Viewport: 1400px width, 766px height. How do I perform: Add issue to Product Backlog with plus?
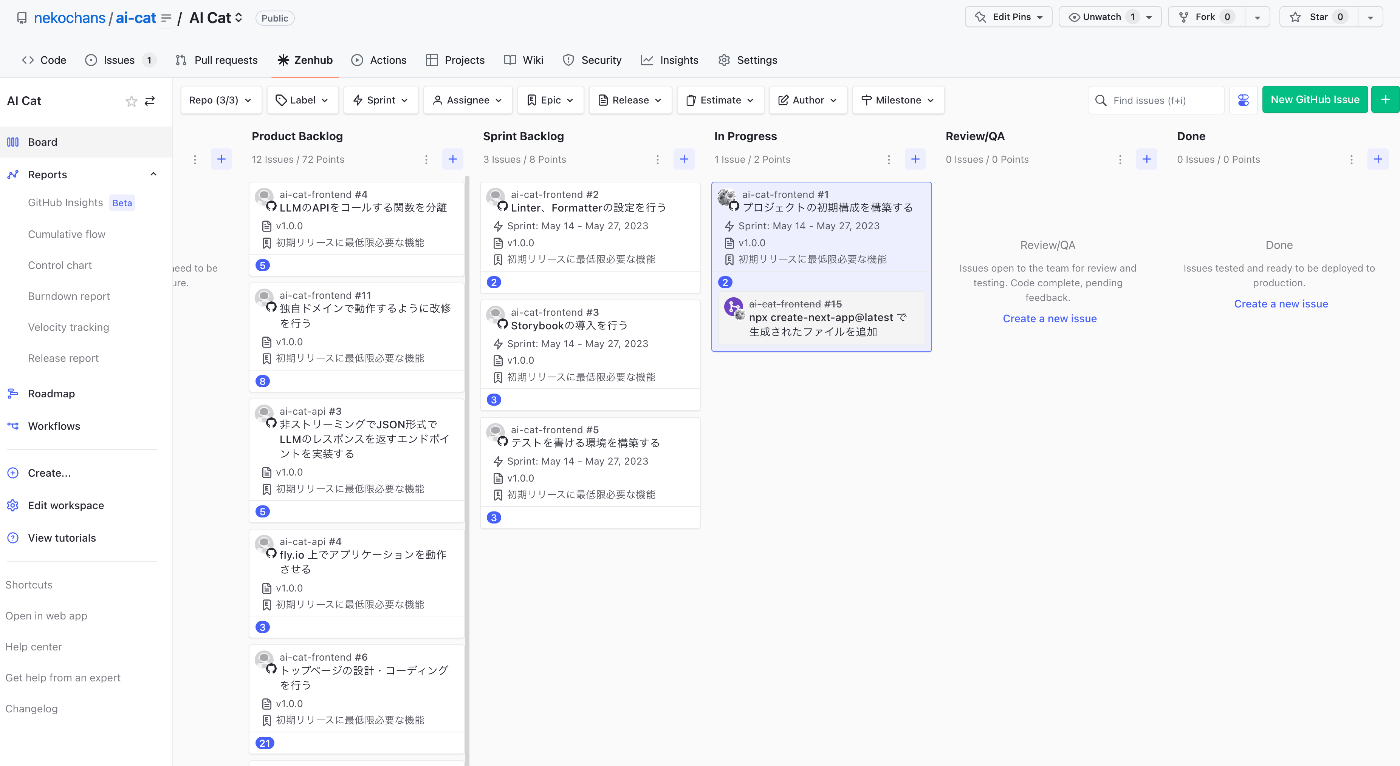[x=453, y=159]
